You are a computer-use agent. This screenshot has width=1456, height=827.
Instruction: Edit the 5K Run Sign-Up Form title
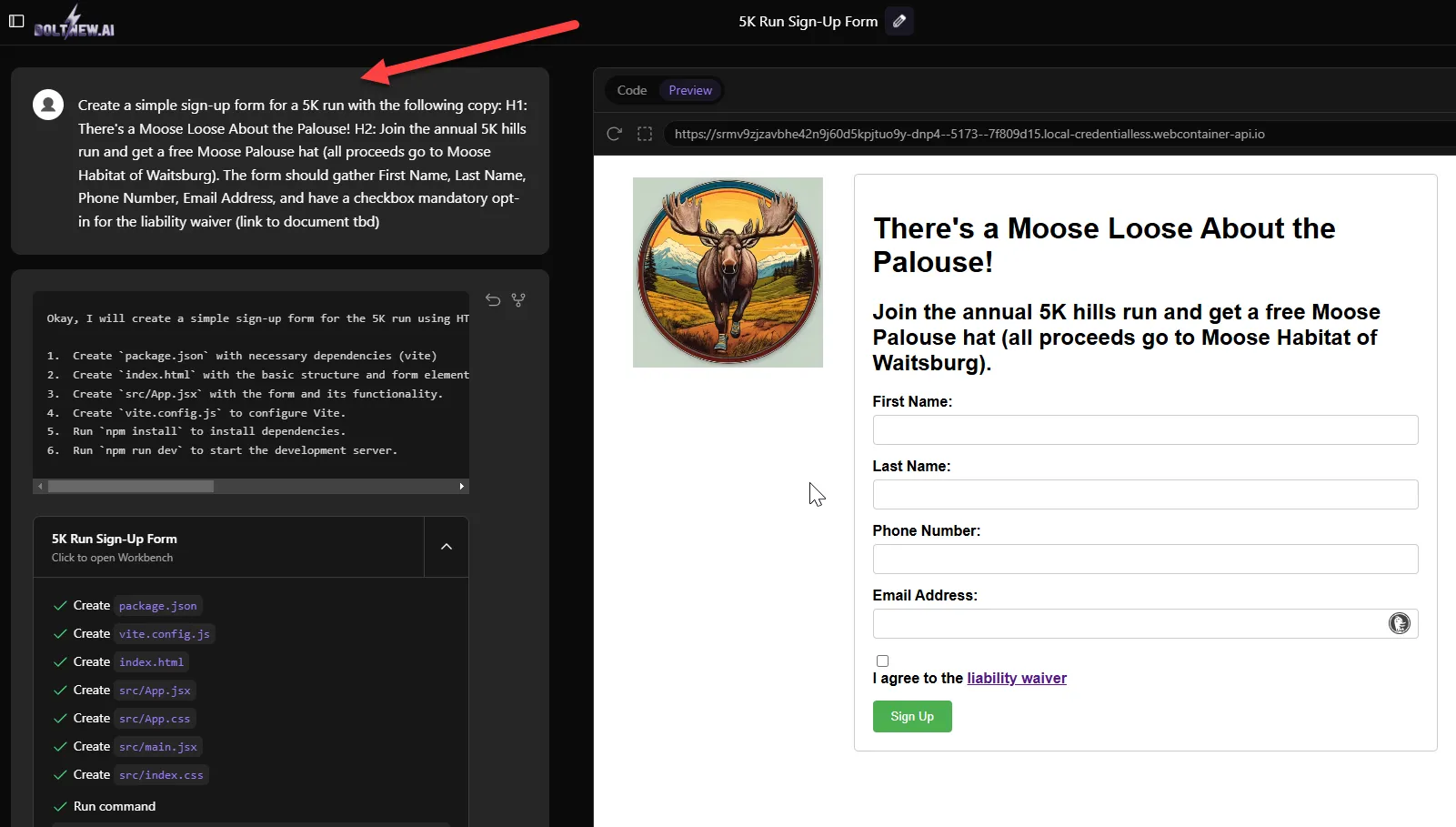(899, 21)
